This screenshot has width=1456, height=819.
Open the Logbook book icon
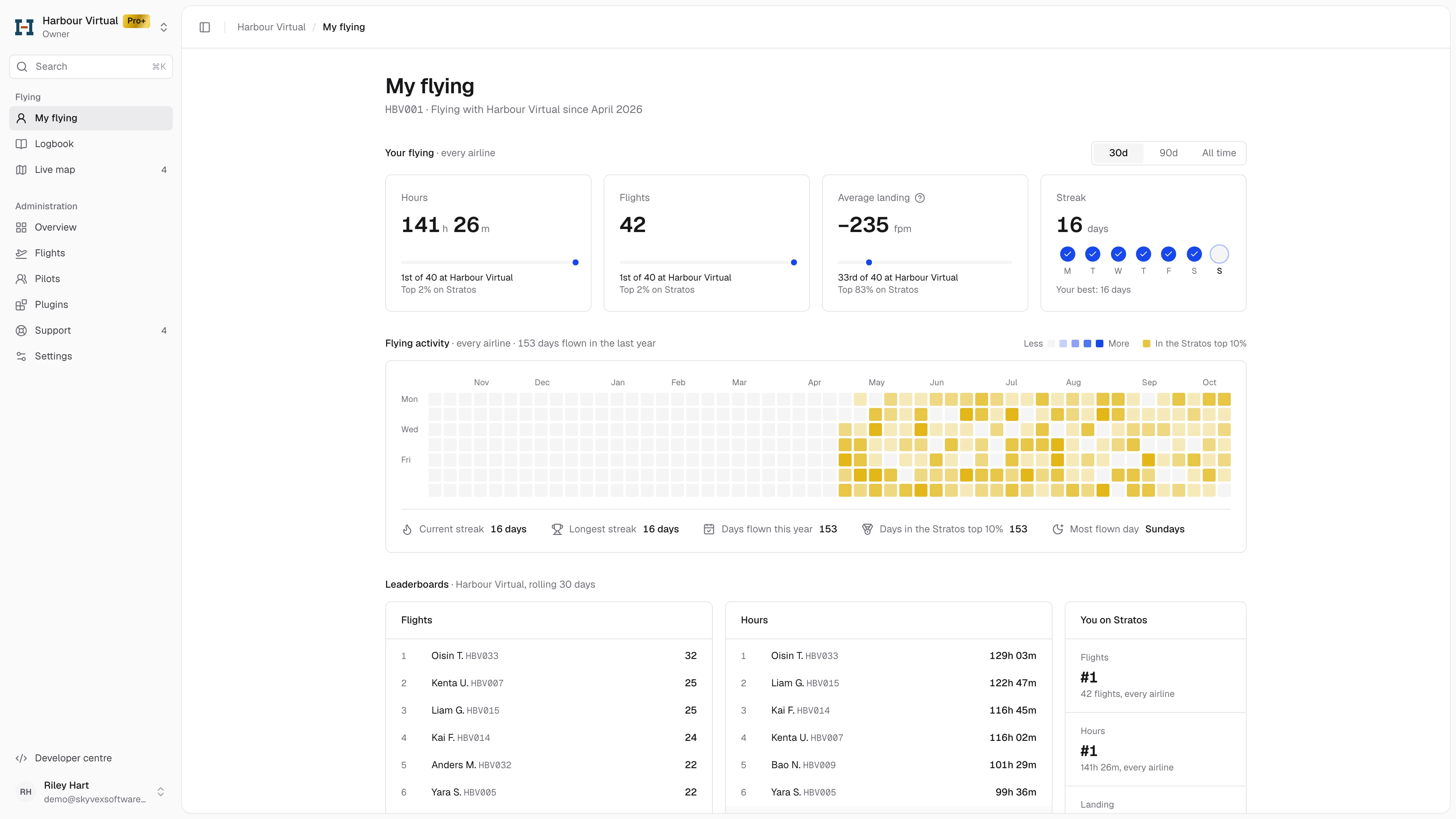pyautogui.click(x=22, y=144)
